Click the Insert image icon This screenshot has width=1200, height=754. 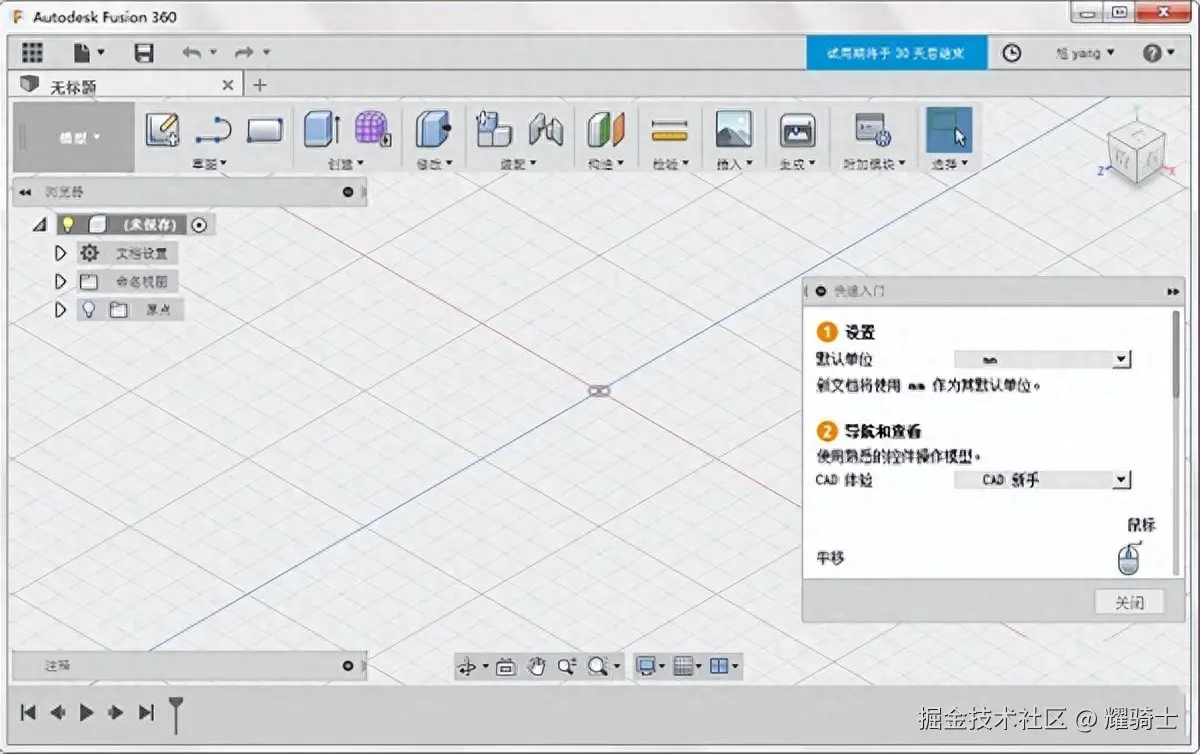[734, 130]
